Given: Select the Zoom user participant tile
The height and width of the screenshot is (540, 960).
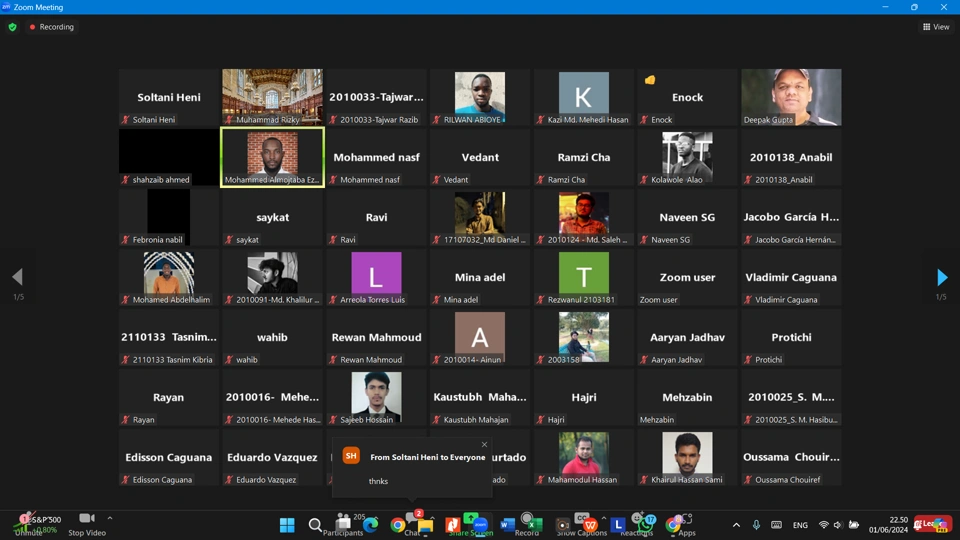Looking at the screenshot, I should [x=687, y=277].
